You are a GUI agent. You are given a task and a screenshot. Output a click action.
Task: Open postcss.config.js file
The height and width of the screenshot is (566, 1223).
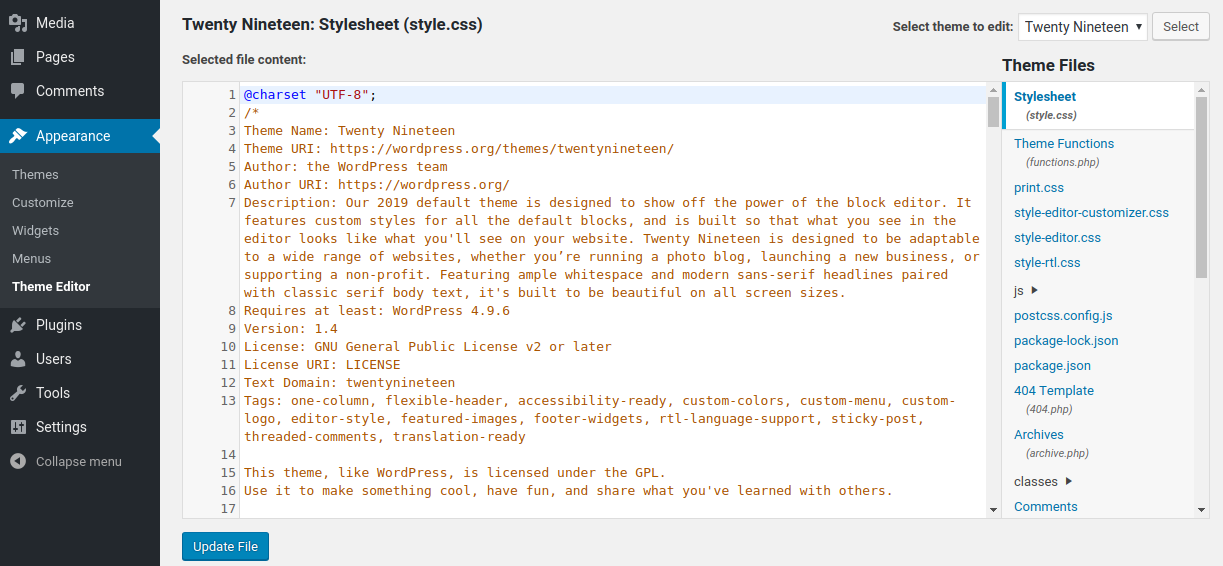coord(1063,315)
